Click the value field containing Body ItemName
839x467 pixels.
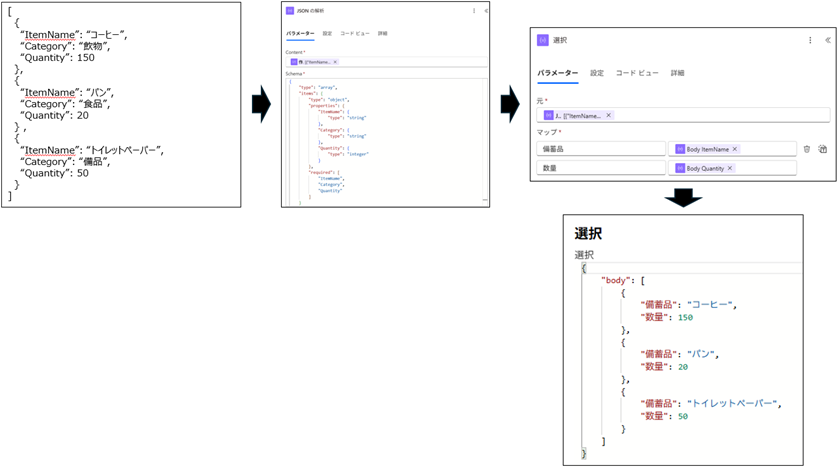(732, 149)
